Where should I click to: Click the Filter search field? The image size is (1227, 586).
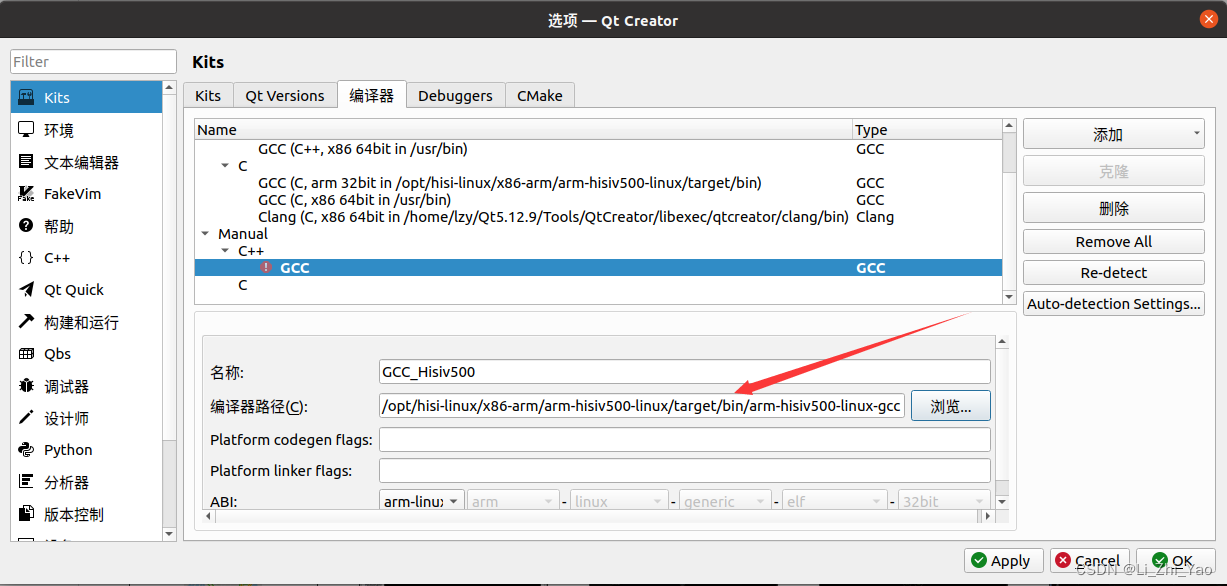click(93, 62)
